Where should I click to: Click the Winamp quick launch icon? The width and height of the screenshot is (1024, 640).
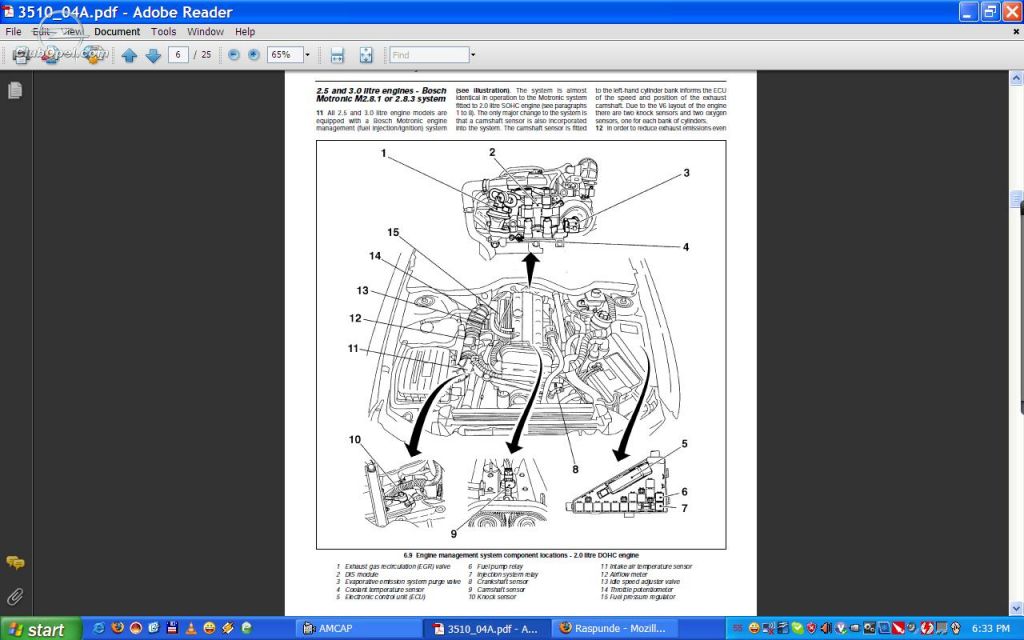(228, 628)
